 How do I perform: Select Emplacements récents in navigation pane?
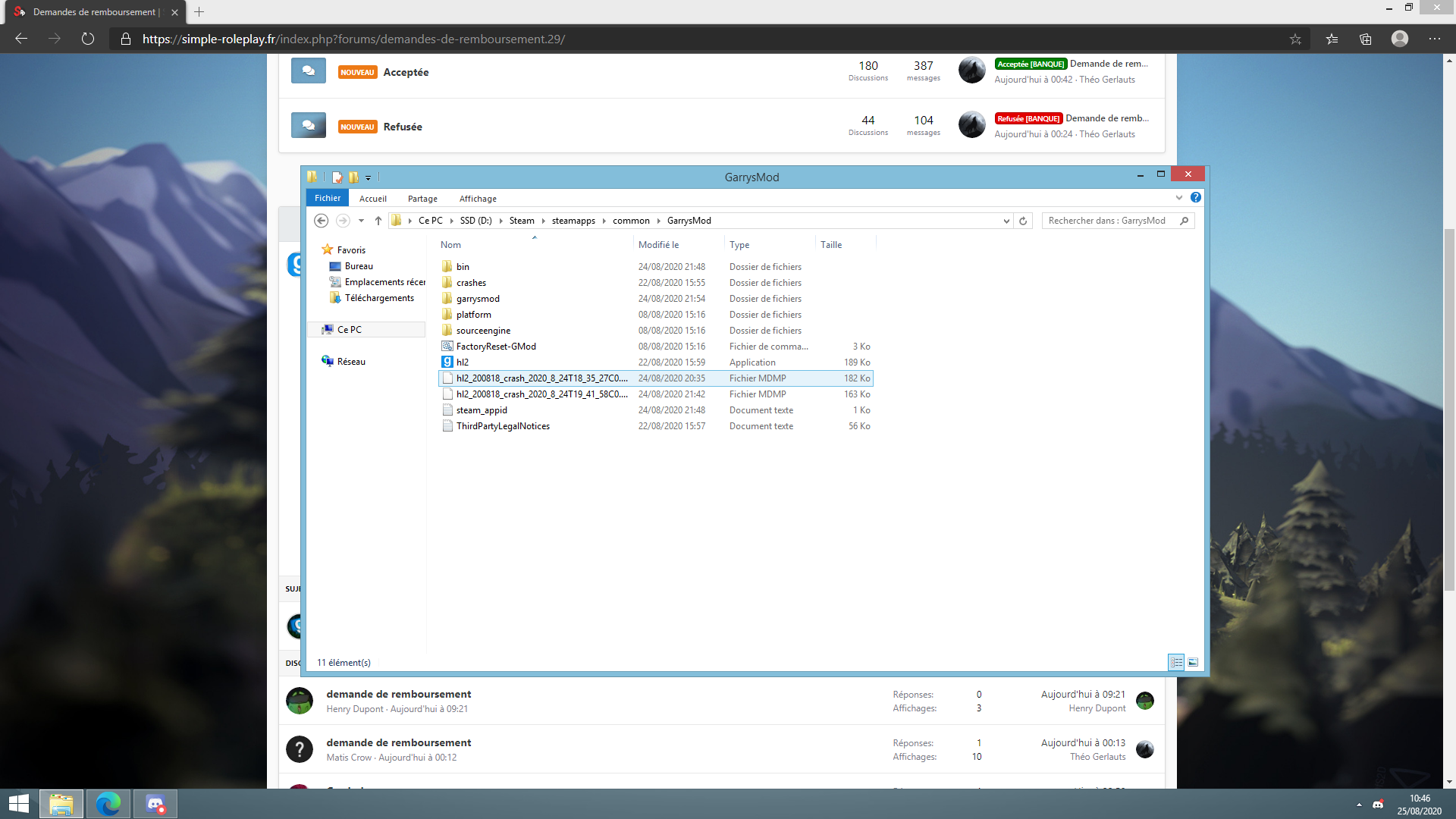tap(384, 282)
